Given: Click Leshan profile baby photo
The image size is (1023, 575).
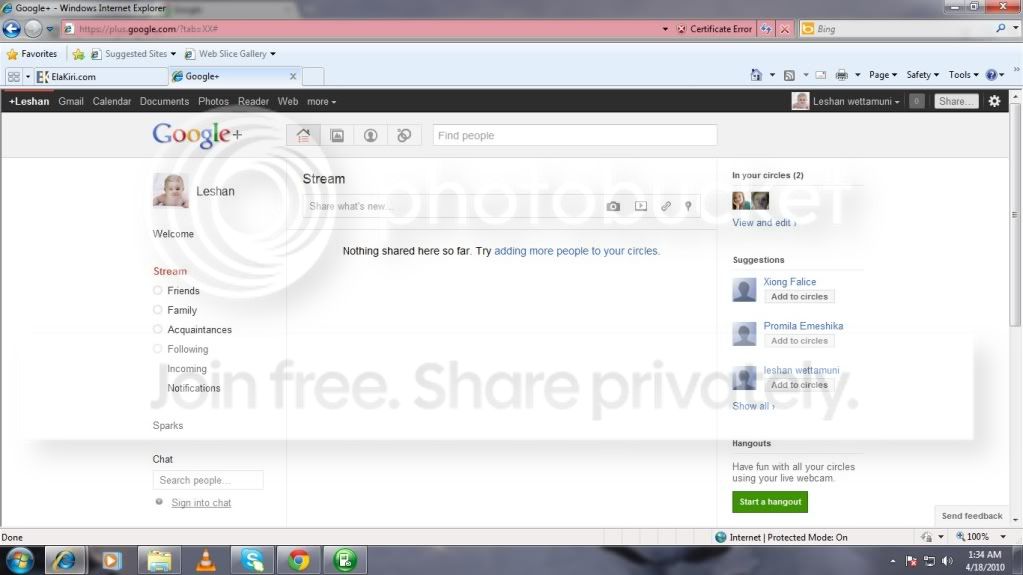Looking at the screenshot, I should (170, 191).
